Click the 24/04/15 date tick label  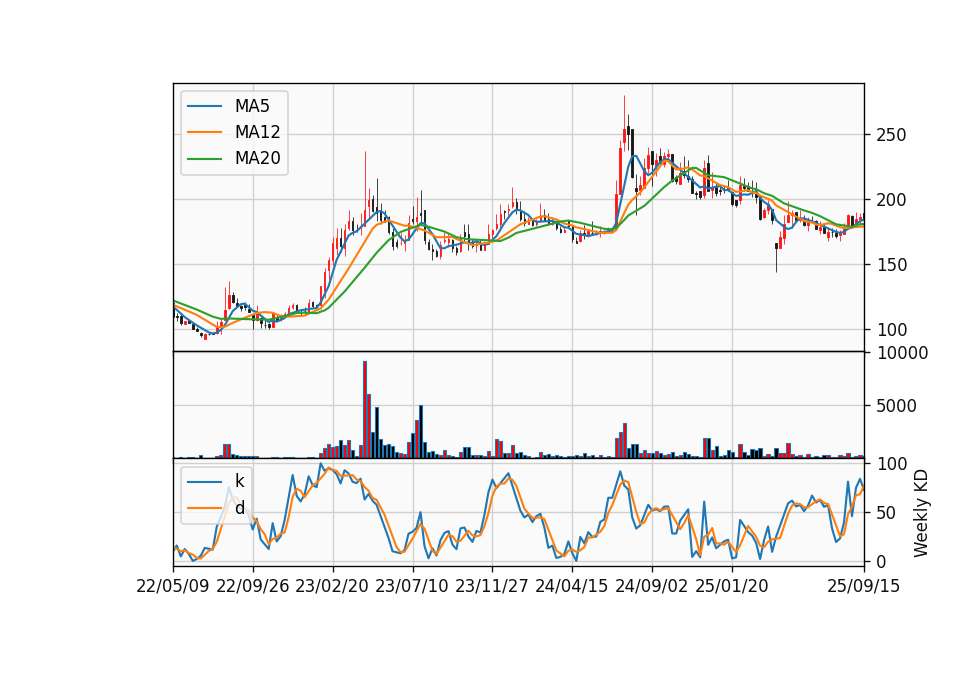[572, 586]
